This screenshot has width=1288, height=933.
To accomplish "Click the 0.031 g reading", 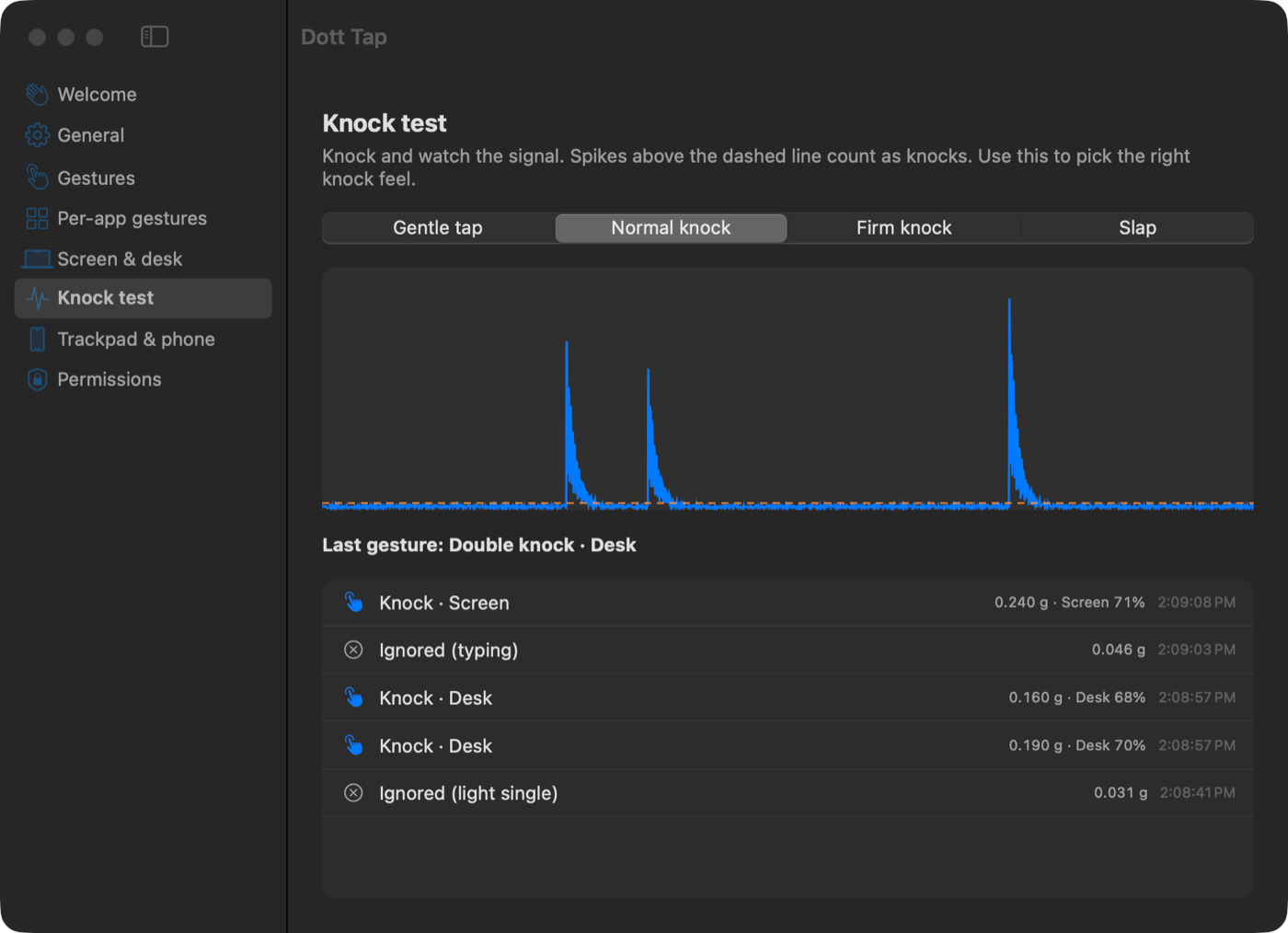I will pos(1121,793).
